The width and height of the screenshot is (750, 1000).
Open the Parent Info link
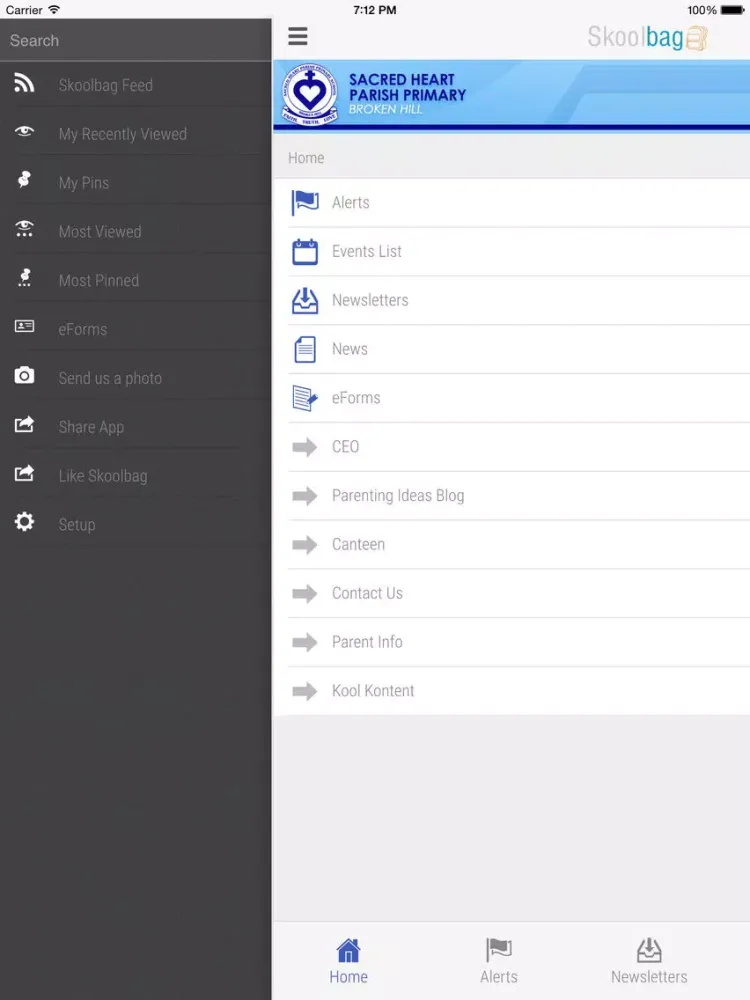tap(367, 642)
